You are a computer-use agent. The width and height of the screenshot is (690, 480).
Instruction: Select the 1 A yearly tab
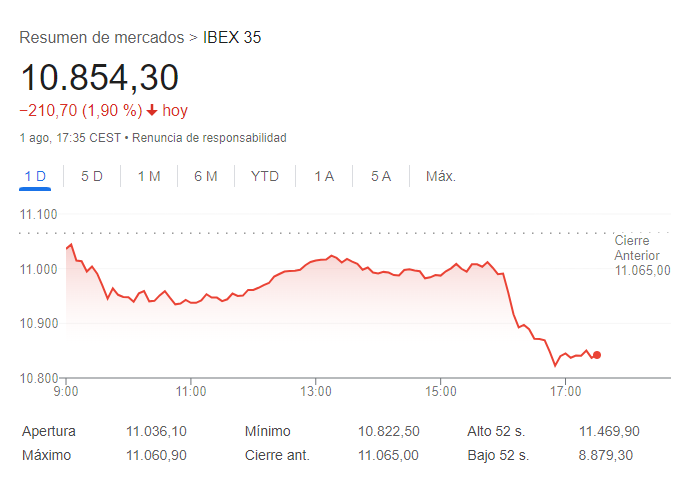[x=324, y=176]
